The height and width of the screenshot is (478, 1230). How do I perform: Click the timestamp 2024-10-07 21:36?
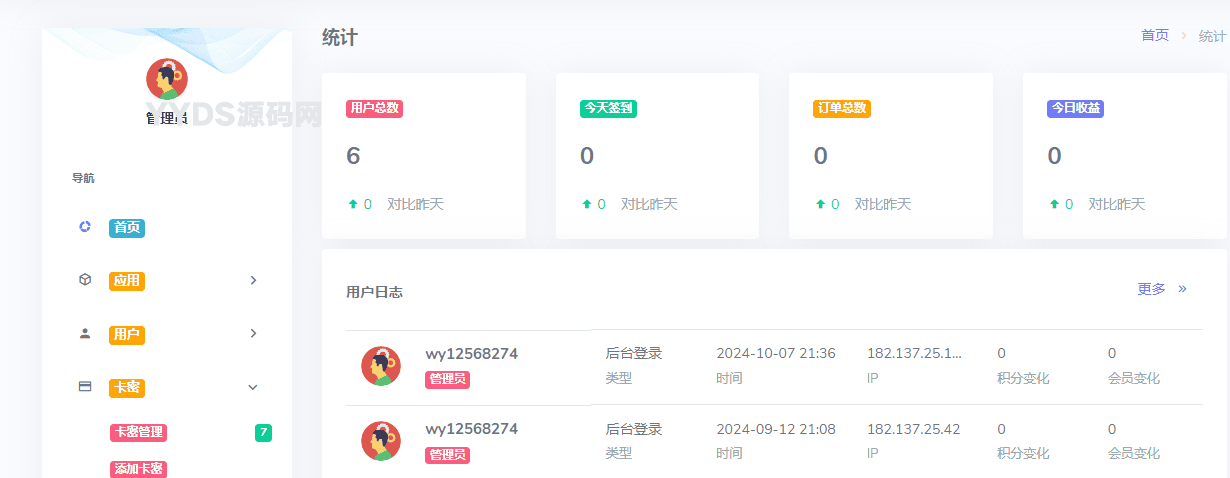tap(776, 354)
